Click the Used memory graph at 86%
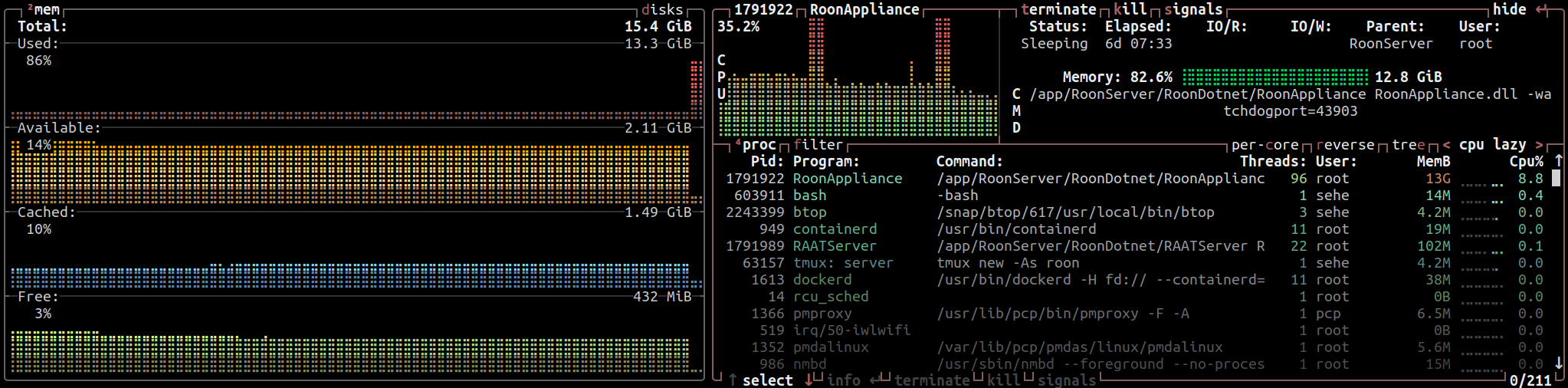Image resolution: width=1568 pixels, height=388 pixels. pyautogui.click(x=356, y=90)
